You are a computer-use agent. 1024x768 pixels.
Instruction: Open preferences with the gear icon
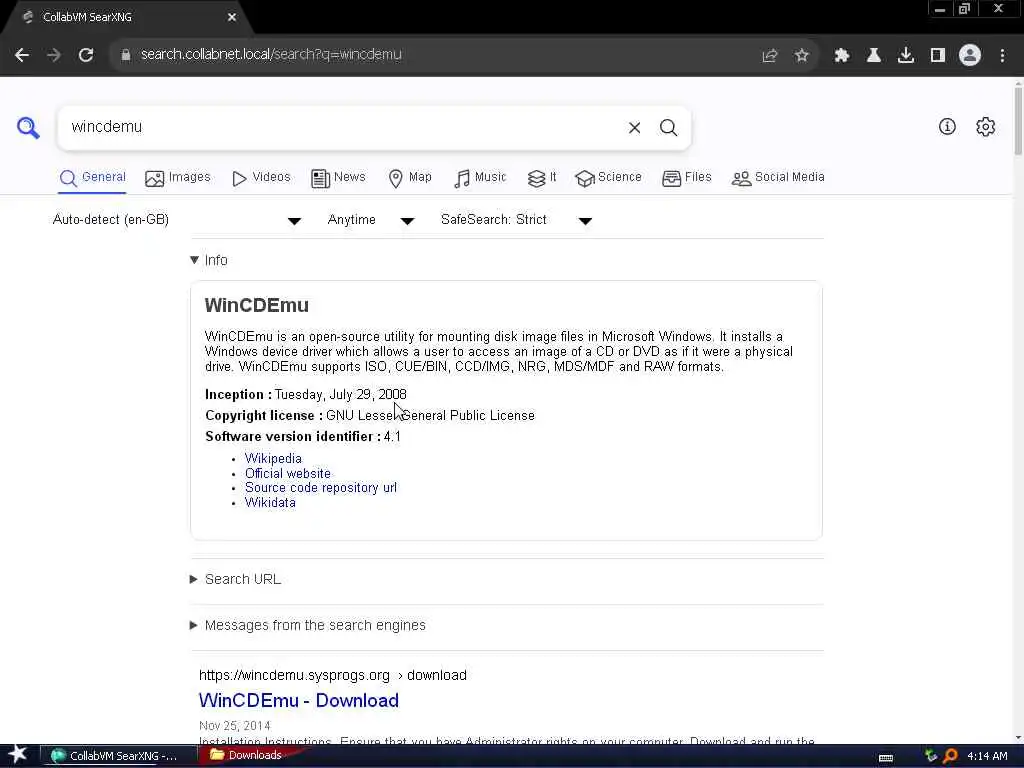(985, 127)
